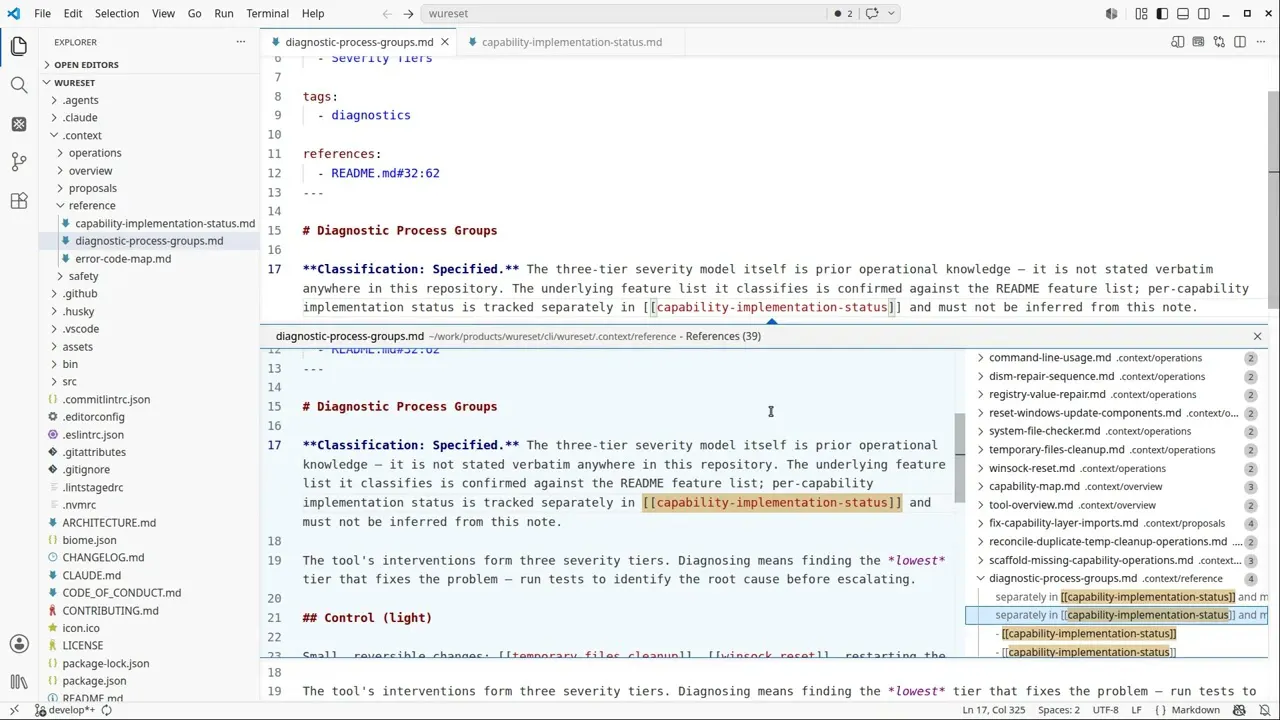Change the LF end-of-line sequence

coord(1139,710)
